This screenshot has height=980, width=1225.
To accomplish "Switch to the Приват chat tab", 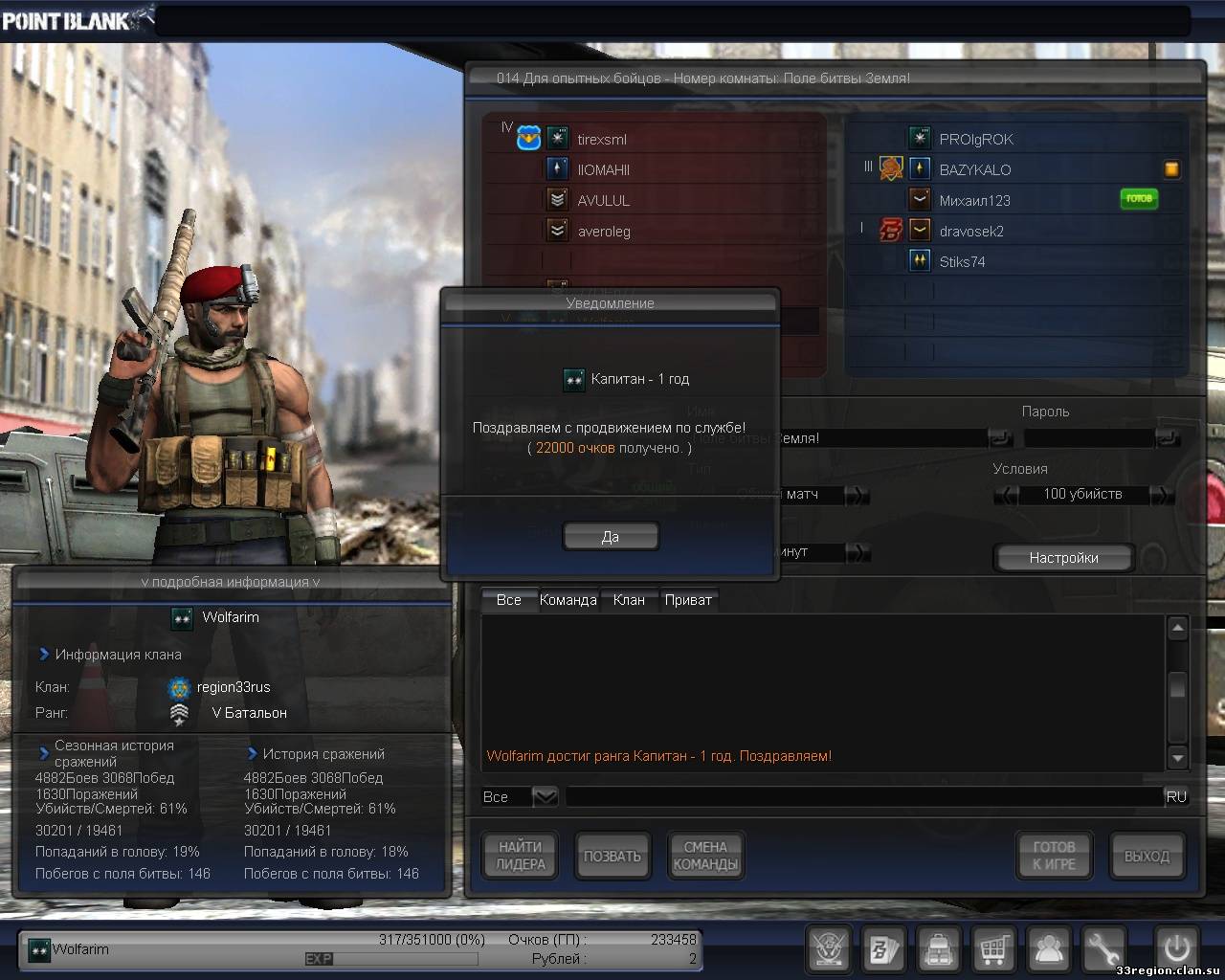I will click(x=688, y=600).
